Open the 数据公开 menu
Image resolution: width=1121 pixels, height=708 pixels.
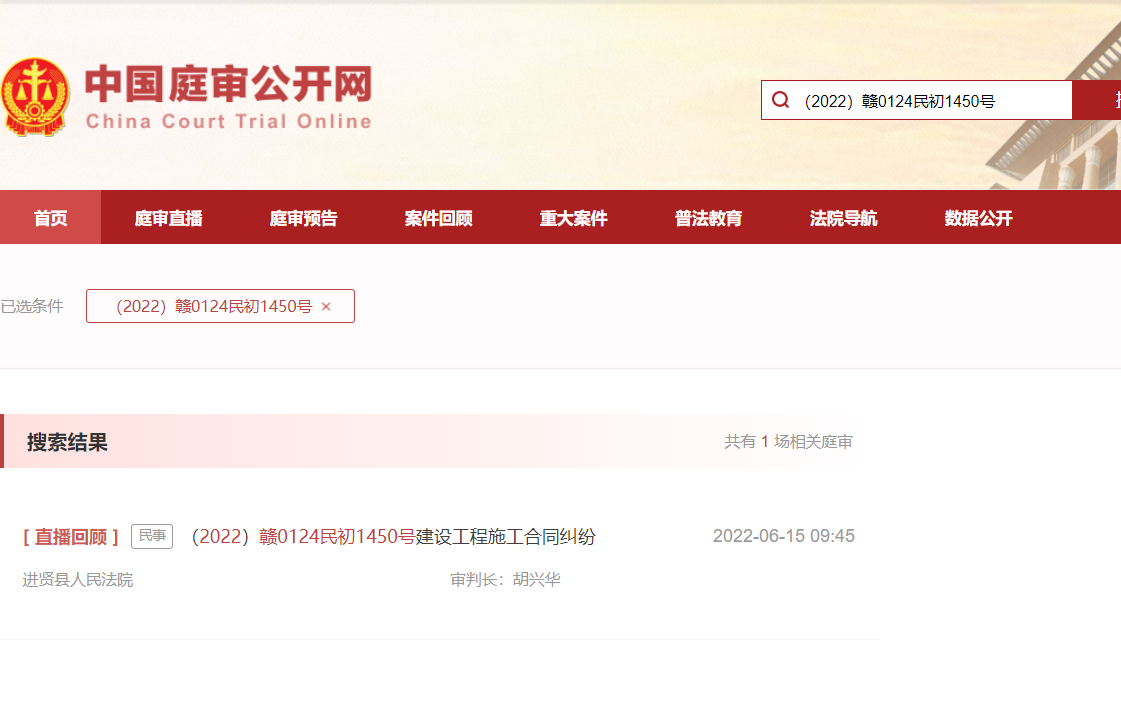979,217
